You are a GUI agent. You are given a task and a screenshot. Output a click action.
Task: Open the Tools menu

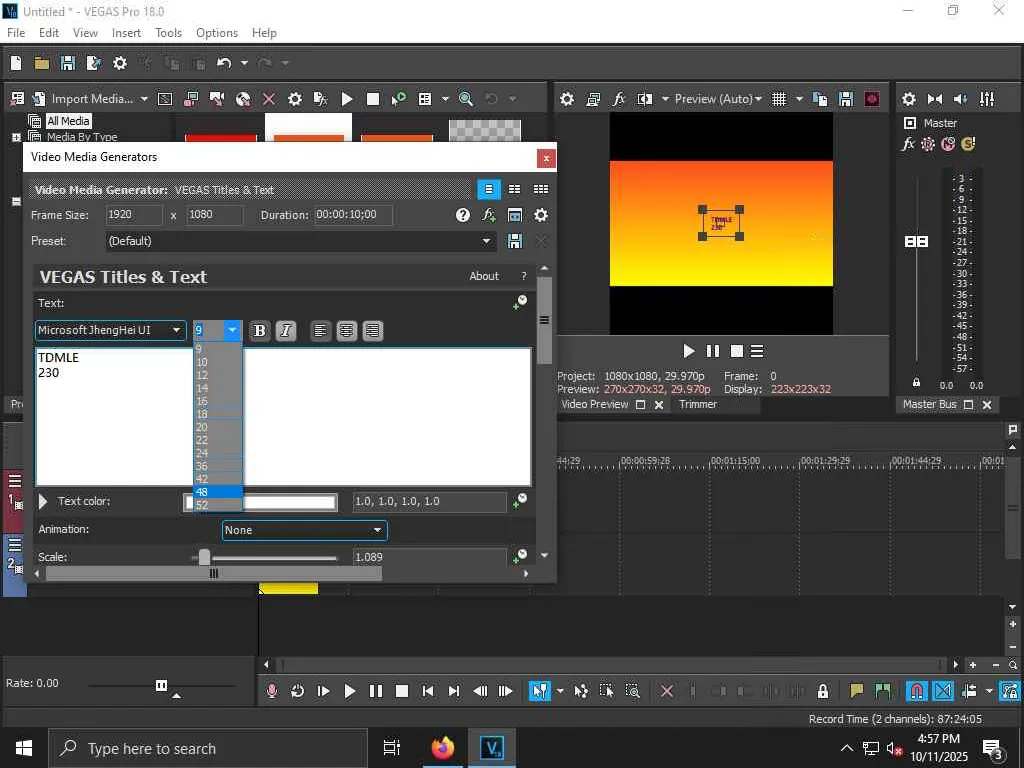[168, 33]
